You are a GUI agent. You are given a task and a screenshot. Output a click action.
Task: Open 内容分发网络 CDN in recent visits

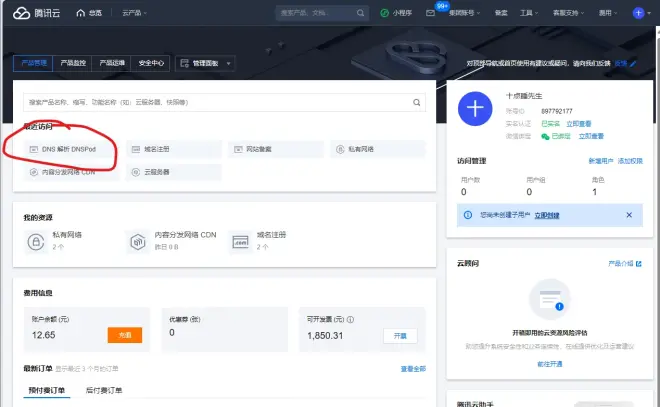click(70, 172)
